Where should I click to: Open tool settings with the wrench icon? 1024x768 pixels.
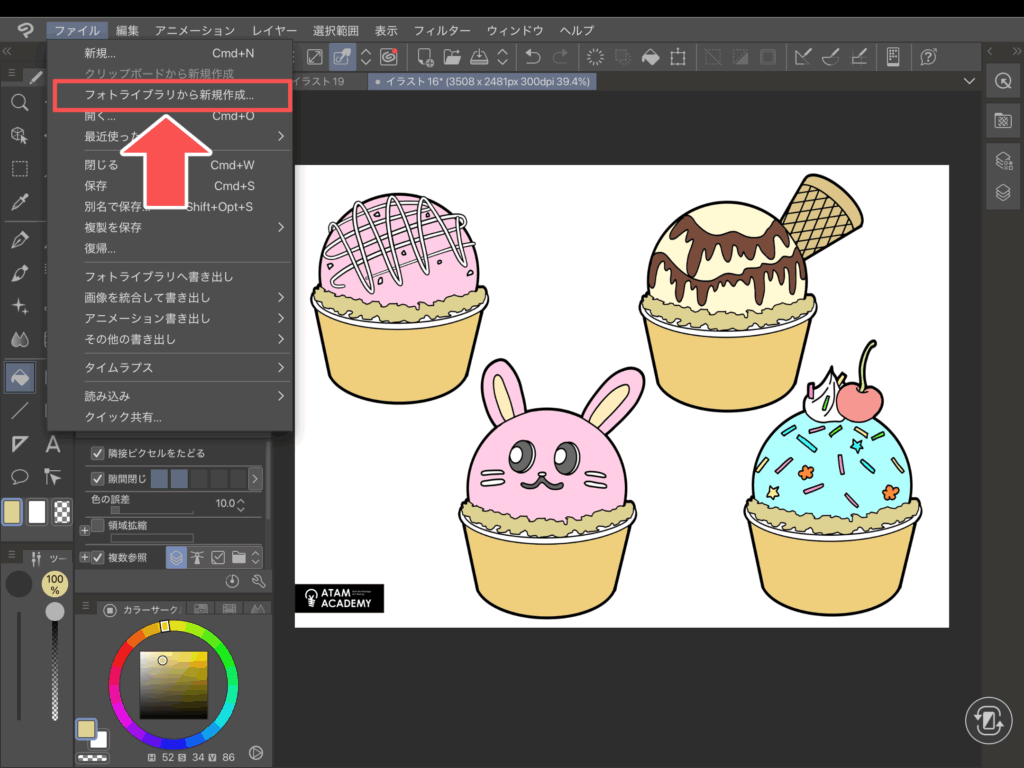[x=258, y=581]
